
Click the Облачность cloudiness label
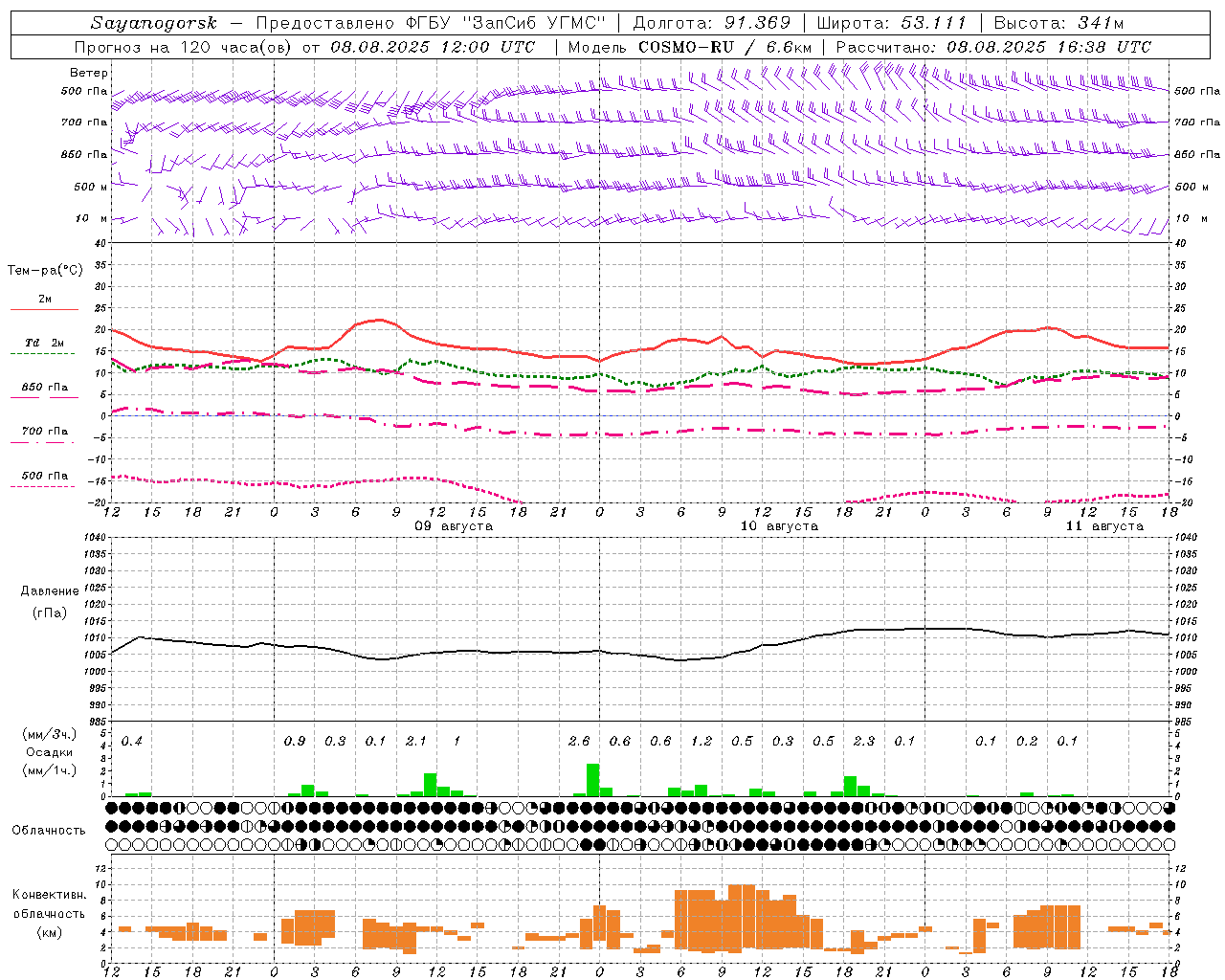click(x=49, y=831)
